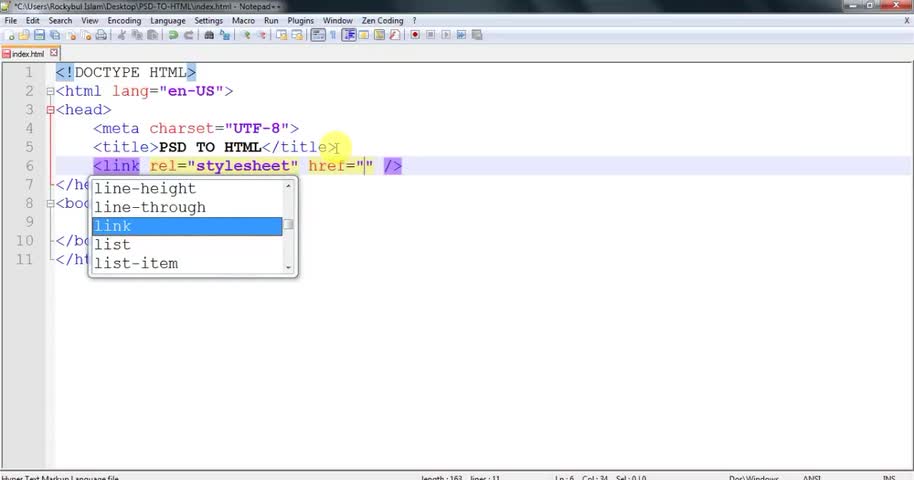Open the Plugins menu
The width and height of the screenshot is (914, 480).
[x=301, y=20]
